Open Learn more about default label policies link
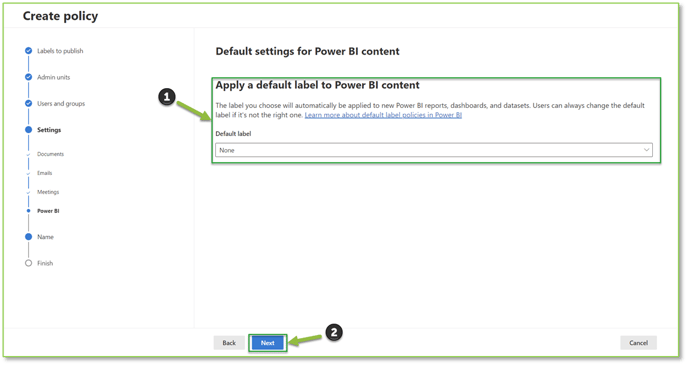Image resolution: width=687 pixels, height=365 pixels. click(383, 115)
